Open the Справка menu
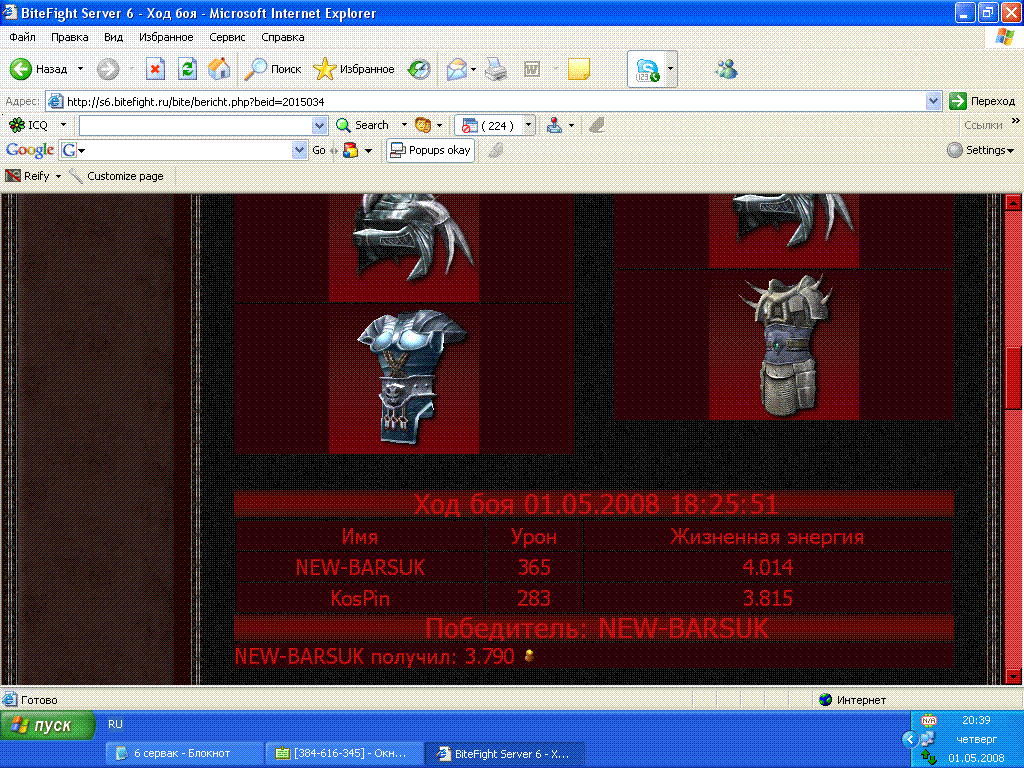The height and width of the screenshot is (768, 1024). coord(283,37)
